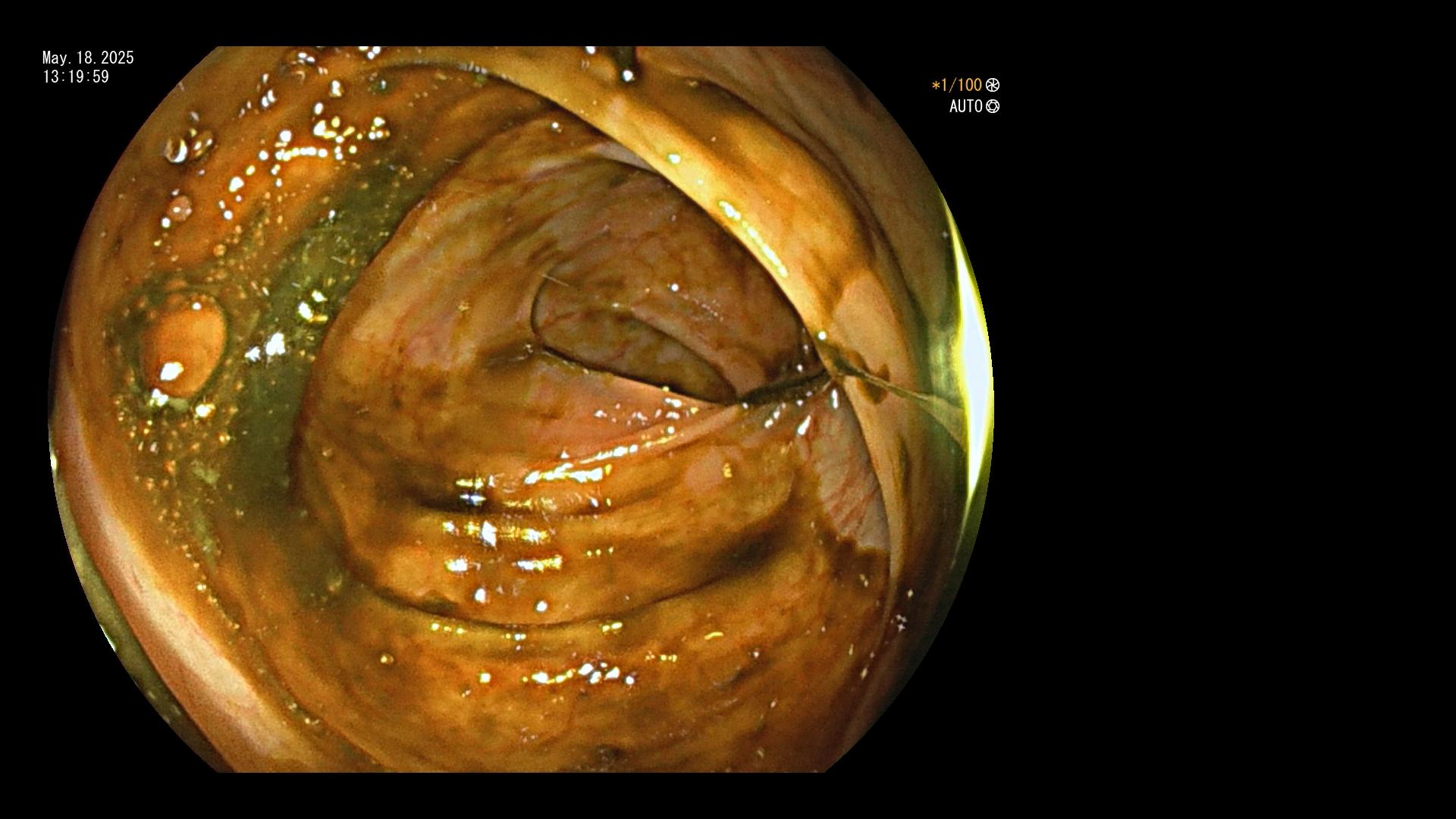Click the timestamp 13:19:59

76,77
